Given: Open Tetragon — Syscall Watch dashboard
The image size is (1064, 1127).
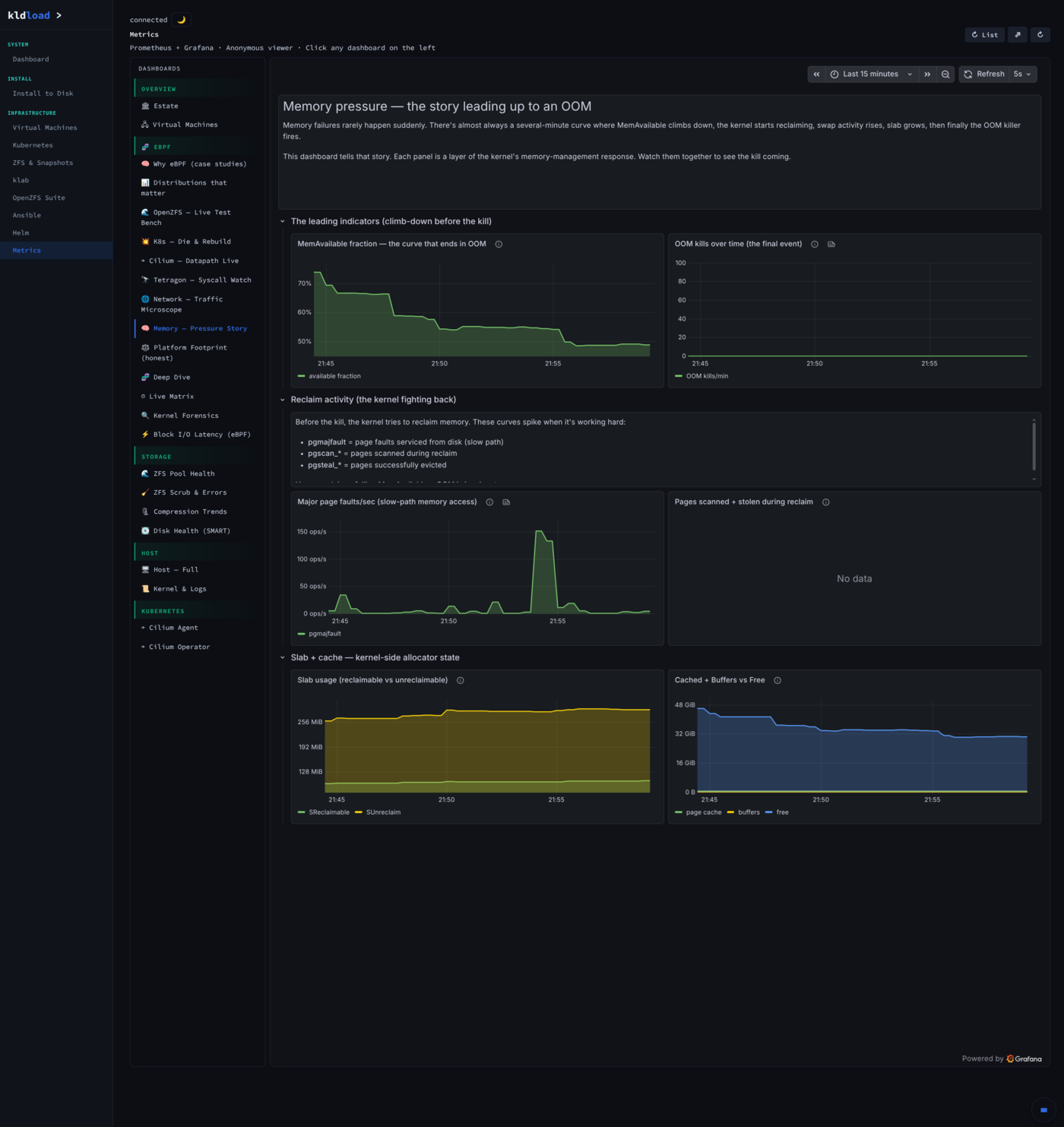Looking at the screenshot, I should pos(197,280).
